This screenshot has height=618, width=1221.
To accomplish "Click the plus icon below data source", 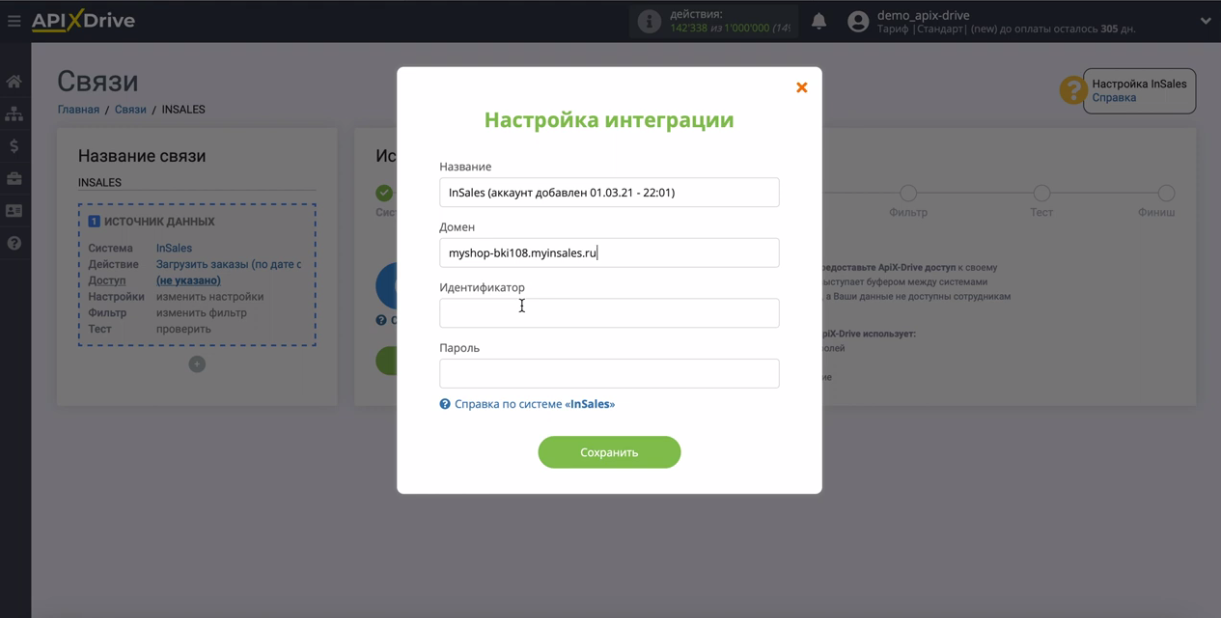I will click(197, 364).
